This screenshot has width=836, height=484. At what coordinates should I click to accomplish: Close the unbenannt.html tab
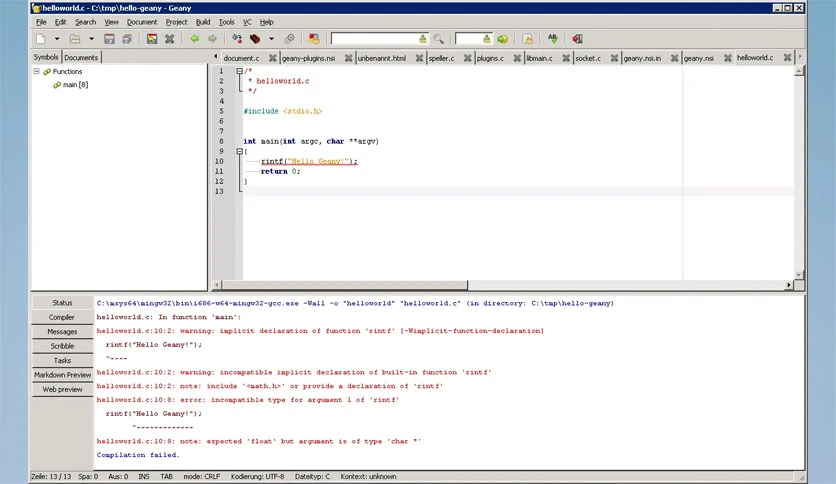click(x=419, y=58)
